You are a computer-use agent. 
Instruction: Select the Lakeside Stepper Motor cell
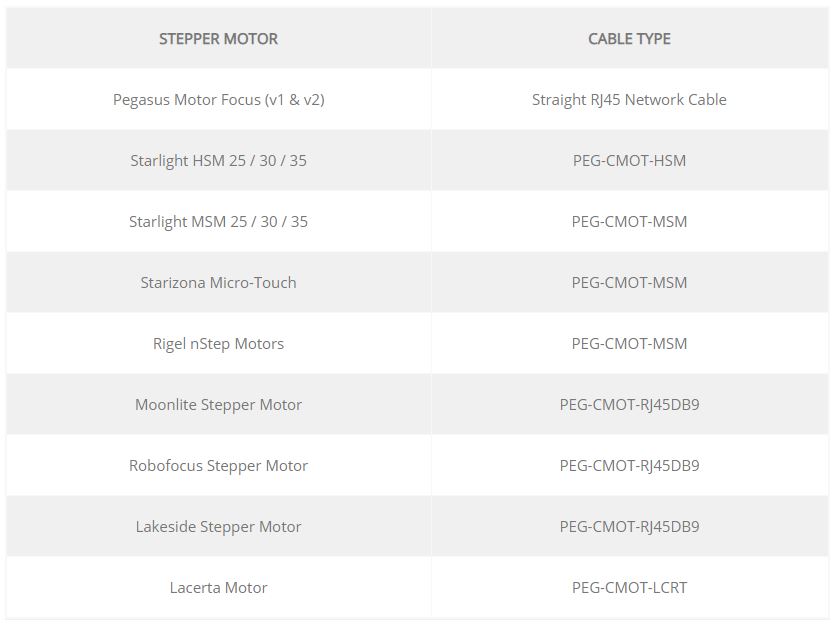click(219, 526)
